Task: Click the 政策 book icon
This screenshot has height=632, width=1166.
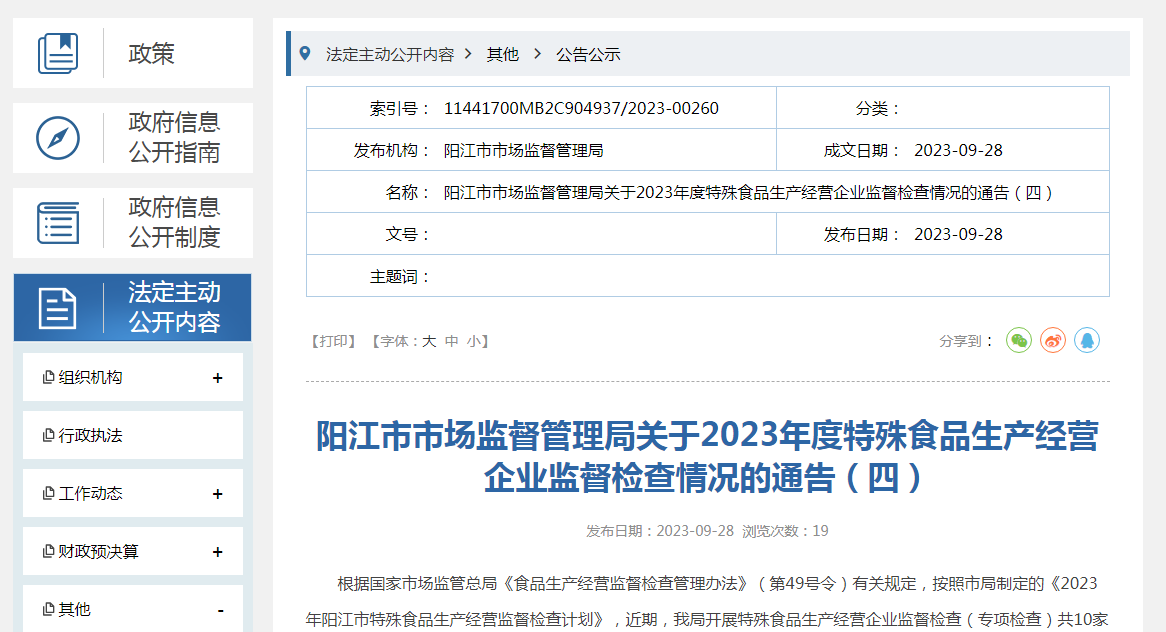Action: coord(58,53)
